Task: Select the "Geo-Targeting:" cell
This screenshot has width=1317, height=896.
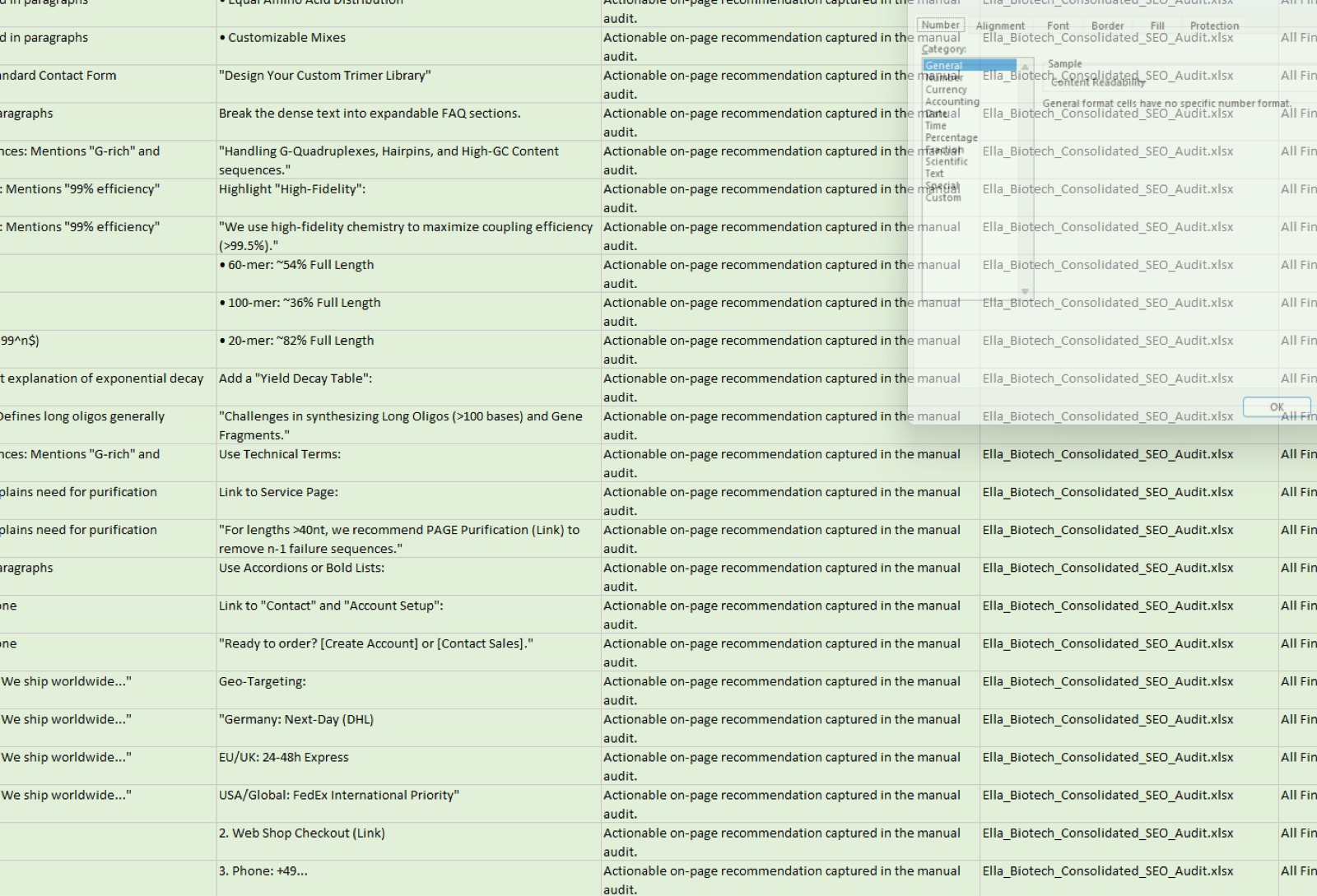Action: (x=408, y=690)
